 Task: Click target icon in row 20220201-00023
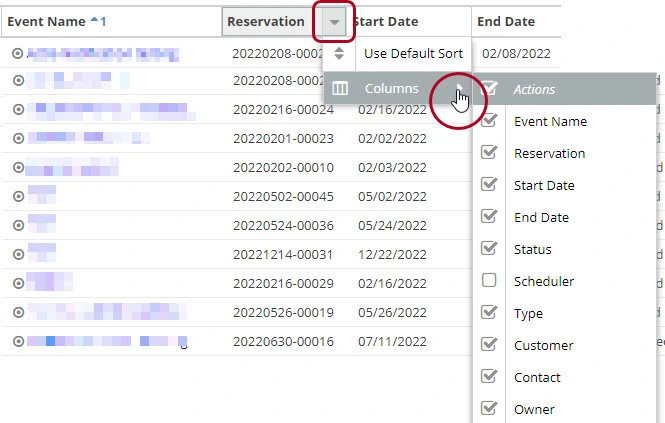click(x=18, y=138)
